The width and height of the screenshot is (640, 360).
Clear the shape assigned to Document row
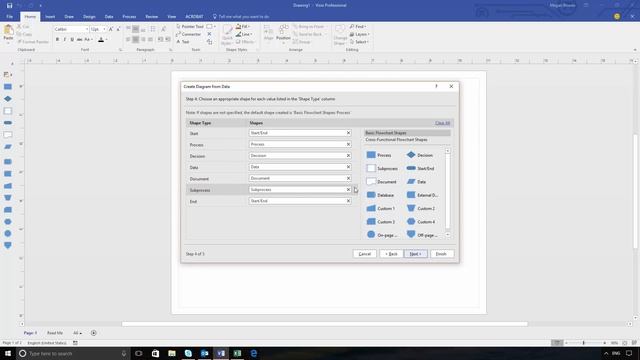pyautogui.click(x=348, y=178)
